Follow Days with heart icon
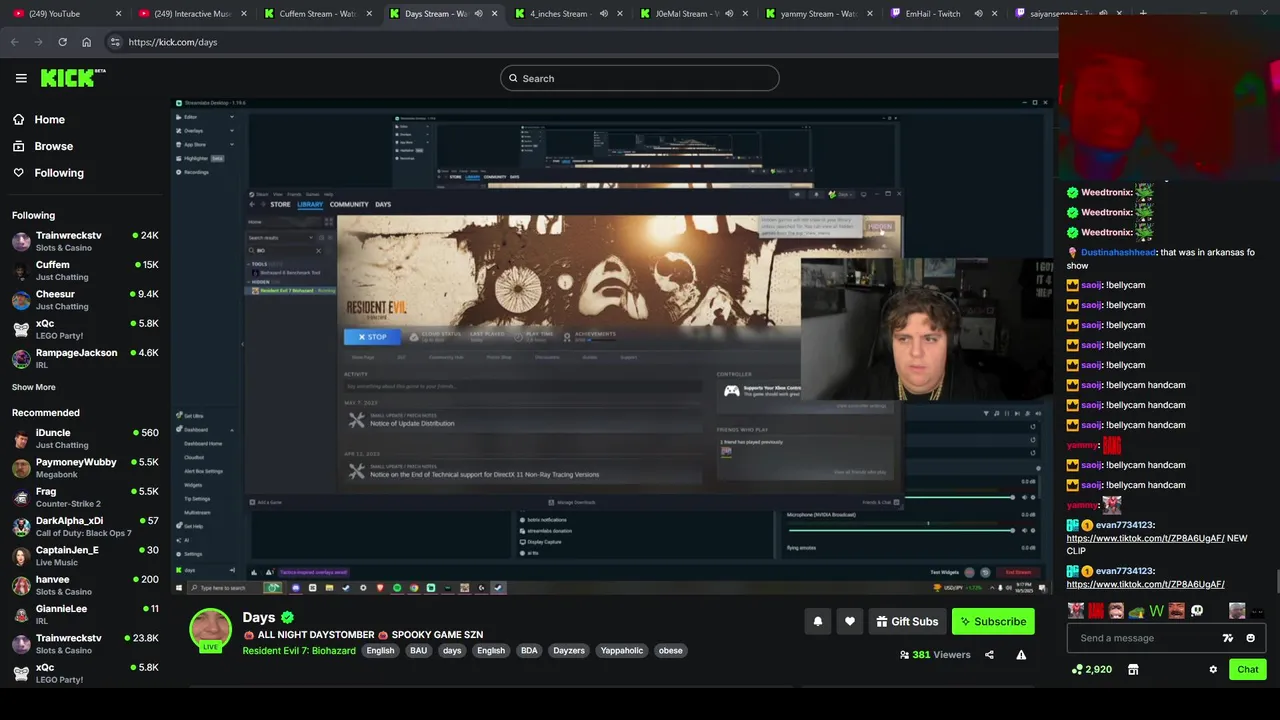 [850, 621]
